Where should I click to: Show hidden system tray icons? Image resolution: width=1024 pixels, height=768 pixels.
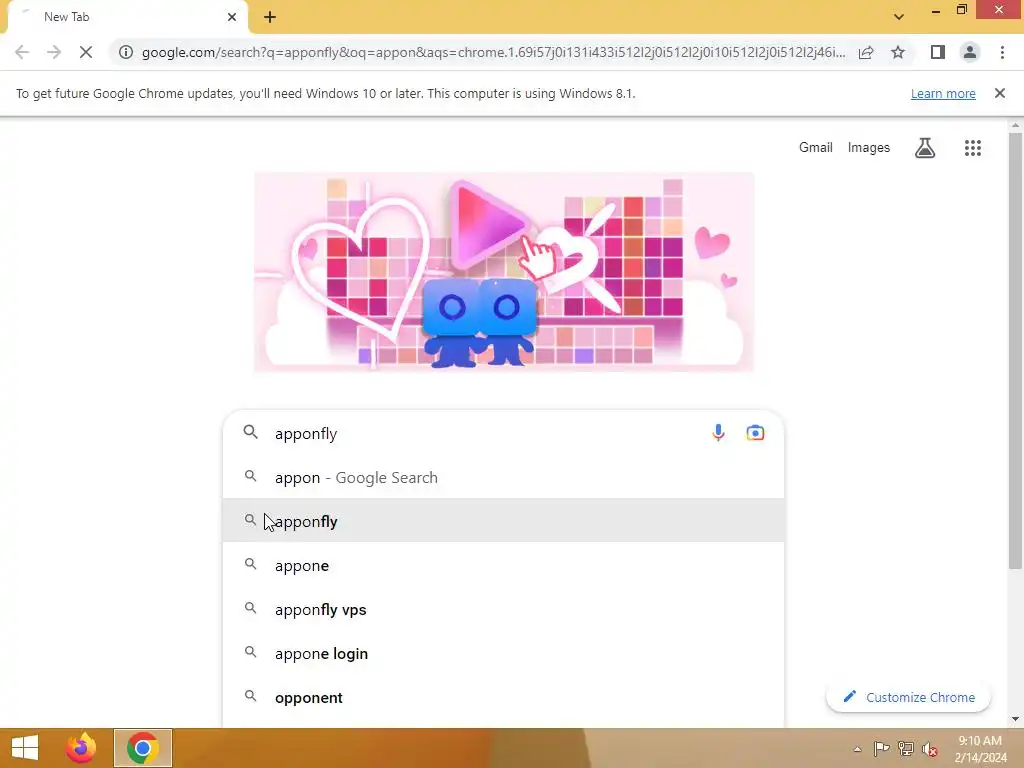857,749
